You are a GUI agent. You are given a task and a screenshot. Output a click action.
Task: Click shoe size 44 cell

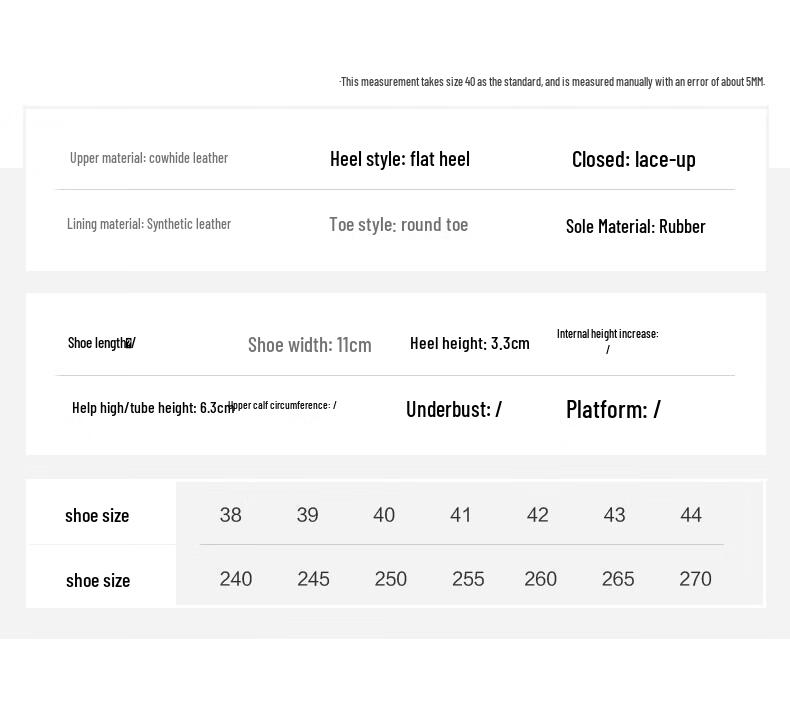pyautogui.click(x=691, y=515)
